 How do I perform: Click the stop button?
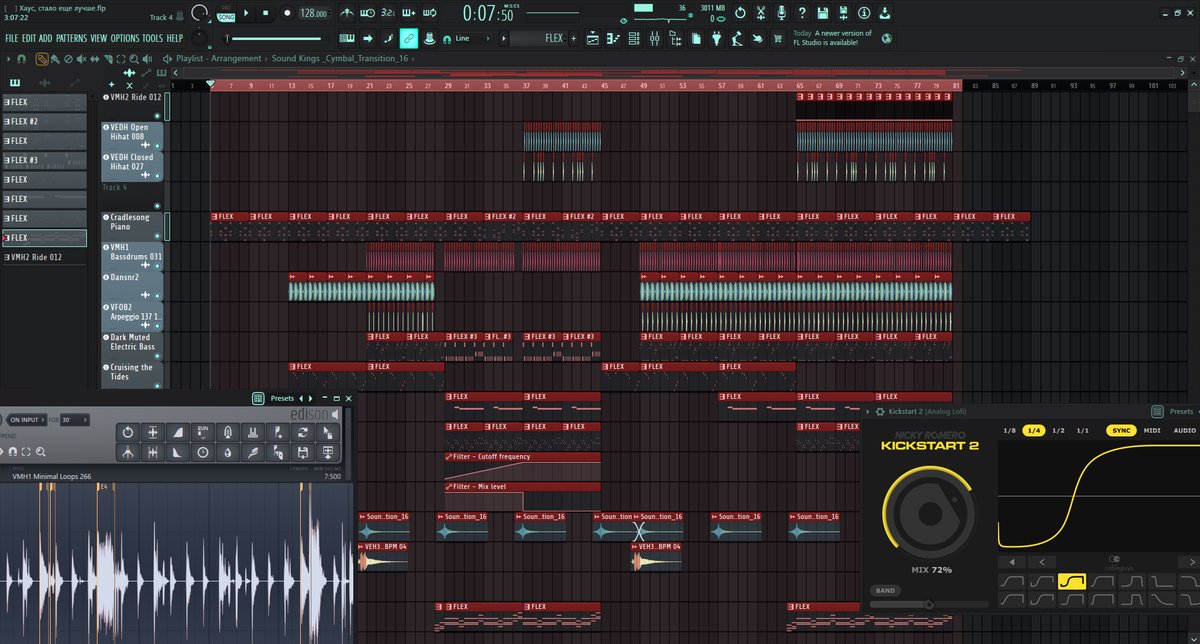click(267, 13)
